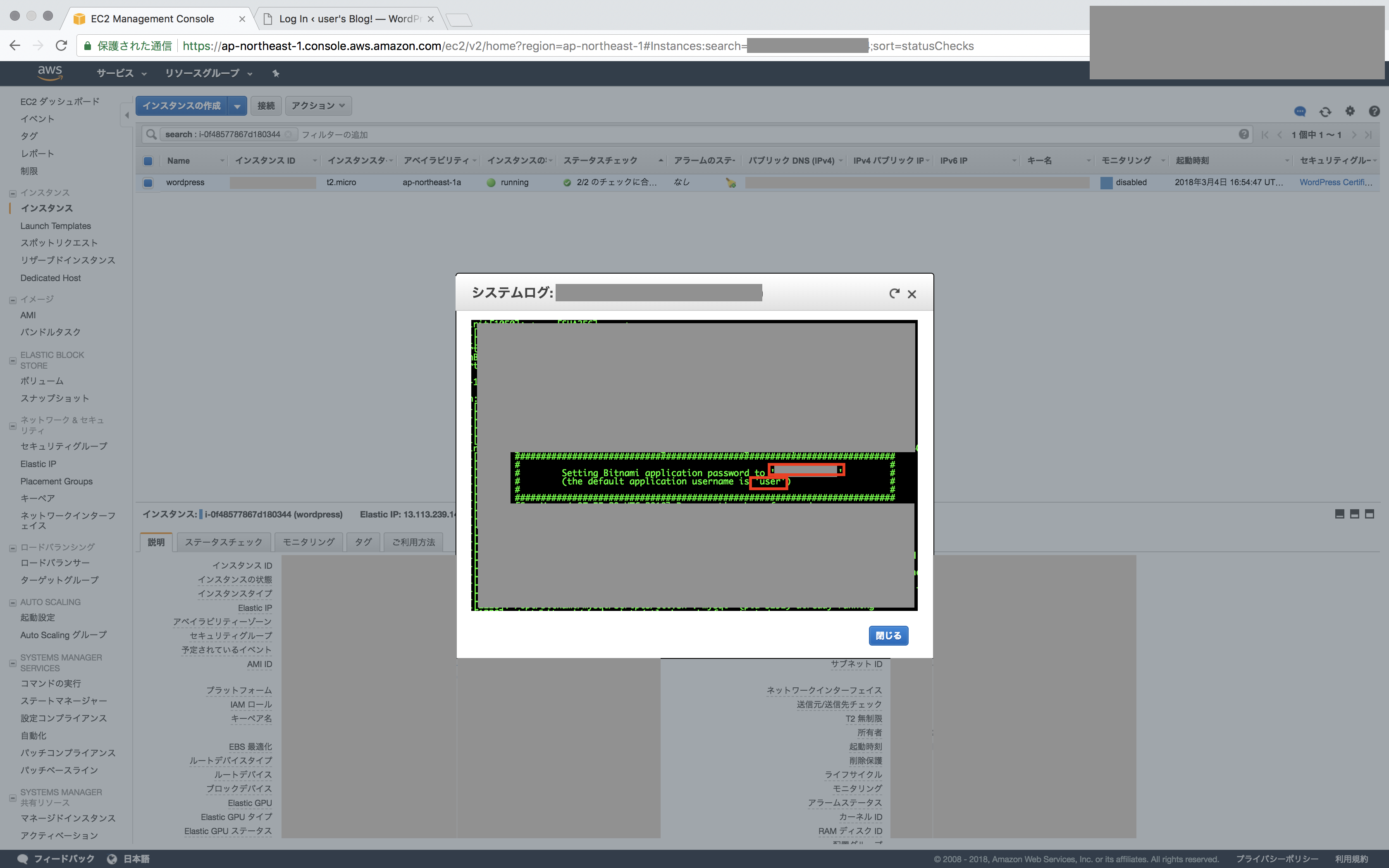This screenshot has height=868, width=1389.
Task: Click the pin shortcut icon in AWS navbar
Action: coord(275,74)
